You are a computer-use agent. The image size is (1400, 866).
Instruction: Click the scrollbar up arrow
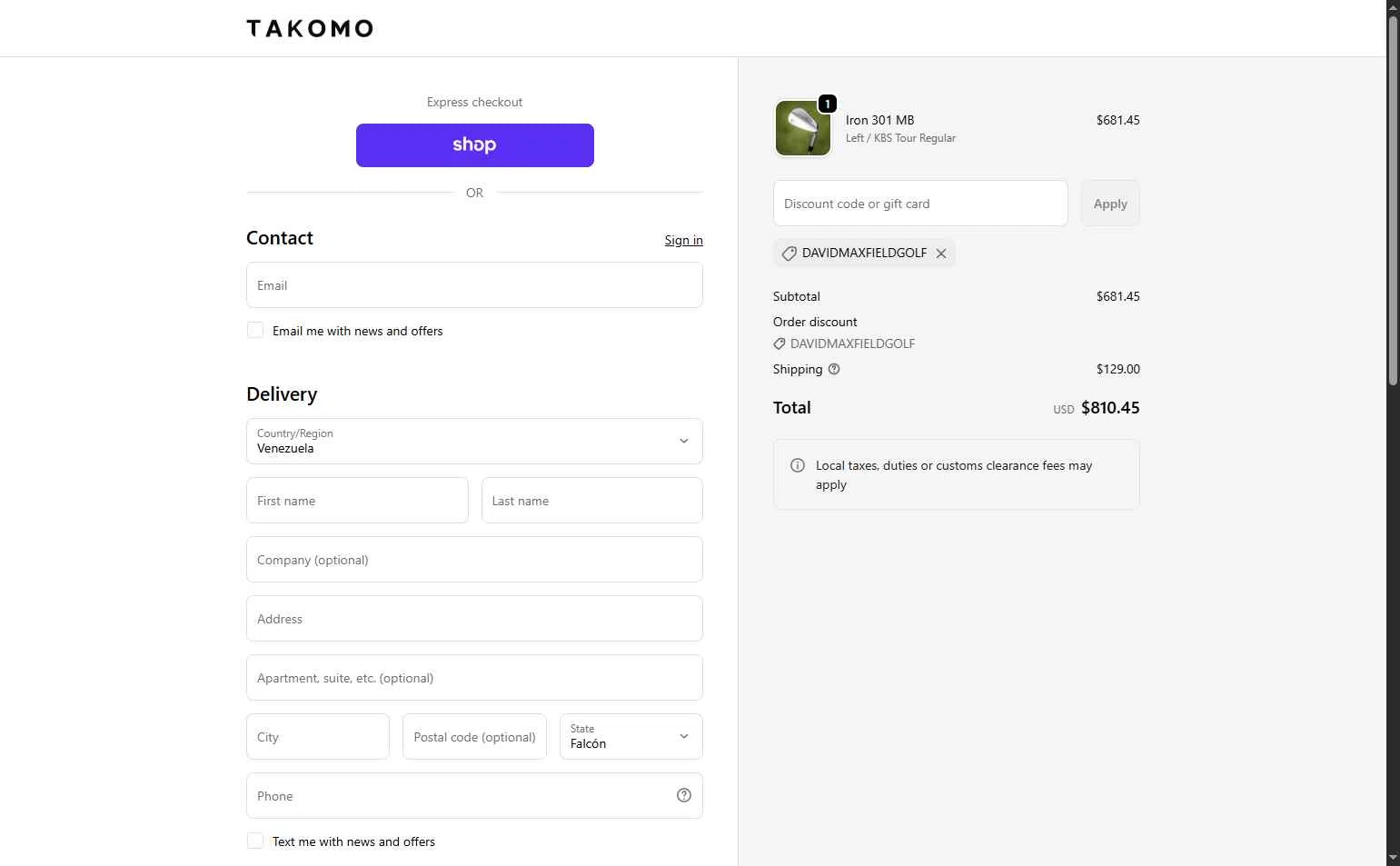click(x=1393, y=6)
